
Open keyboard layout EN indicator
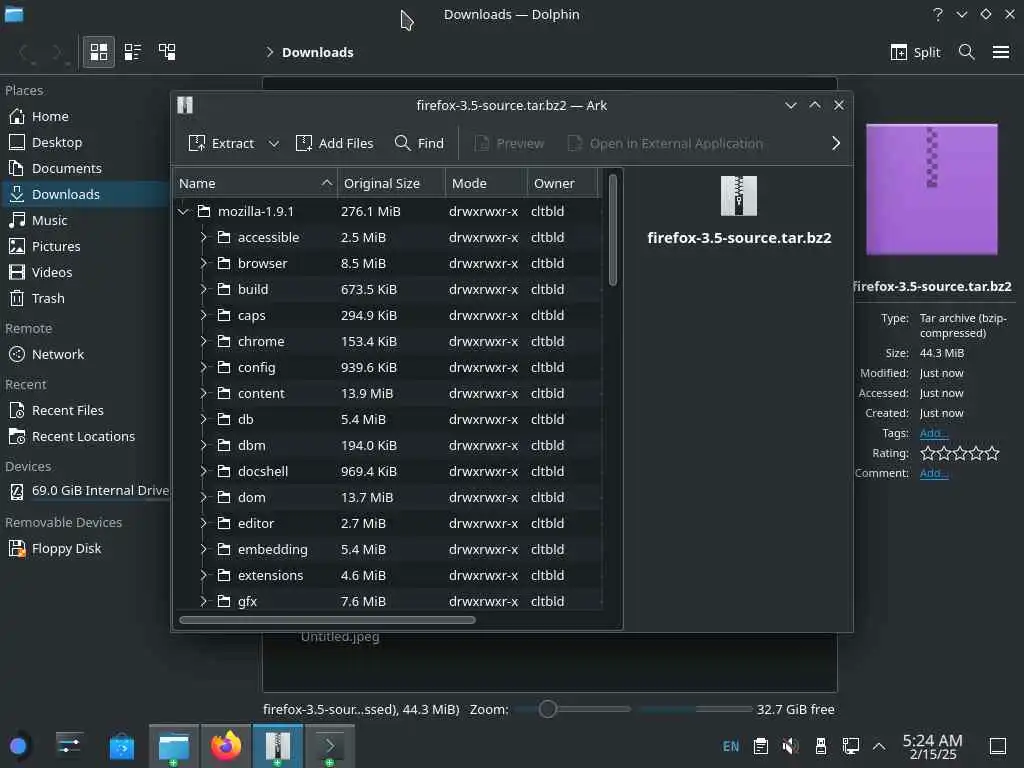coord(731,746)
